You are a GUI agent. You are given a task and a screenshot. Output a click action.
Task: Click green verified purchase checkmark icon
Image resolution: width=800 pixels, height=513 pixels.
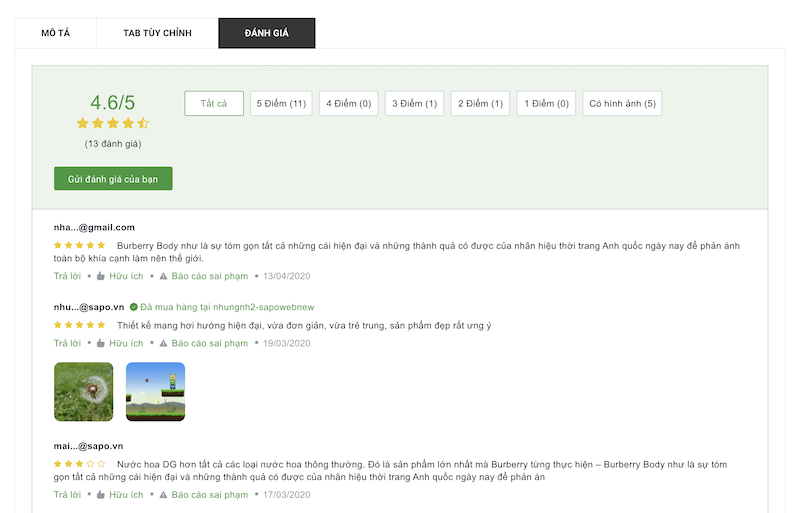[x=134, y=307]
